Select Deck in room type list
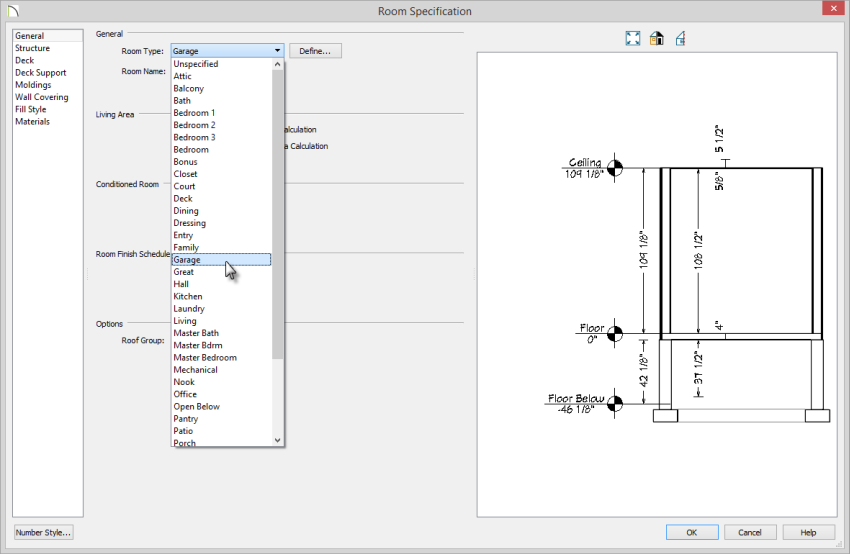 (221, 198)
